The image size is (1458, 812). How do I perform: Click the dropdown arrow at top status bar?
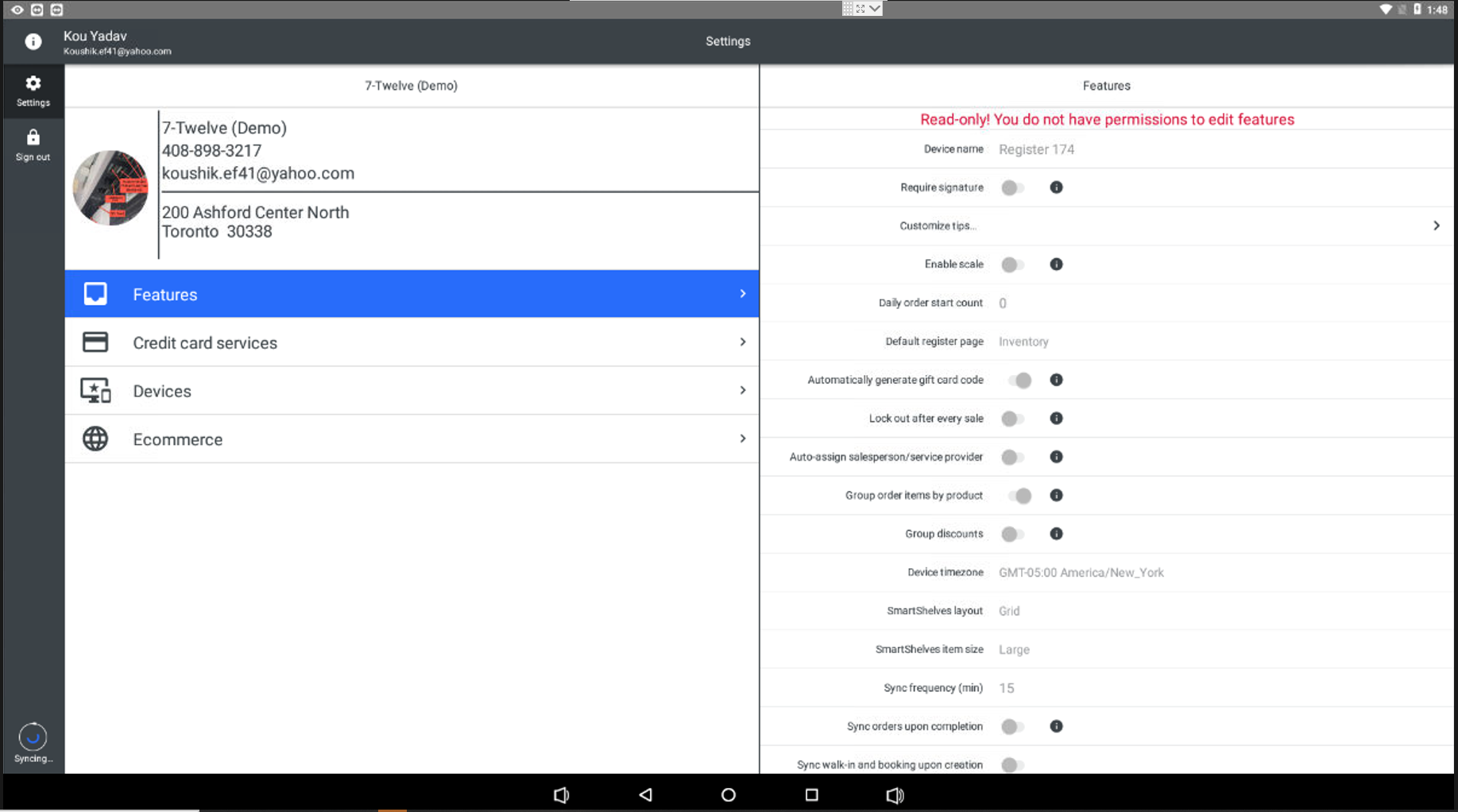click(x=874, y=9)
